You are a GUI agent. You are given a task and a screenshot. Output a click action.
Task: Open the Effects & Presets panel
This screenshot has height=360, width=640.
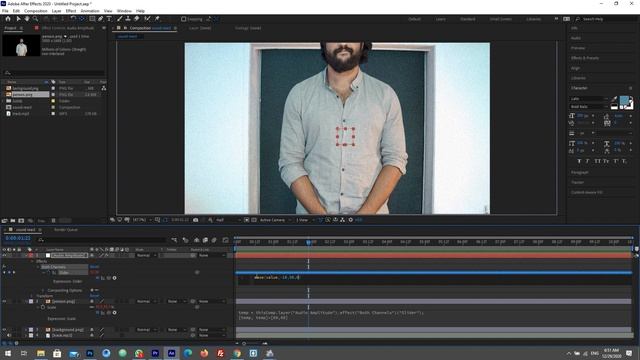(x=585, y=58)
